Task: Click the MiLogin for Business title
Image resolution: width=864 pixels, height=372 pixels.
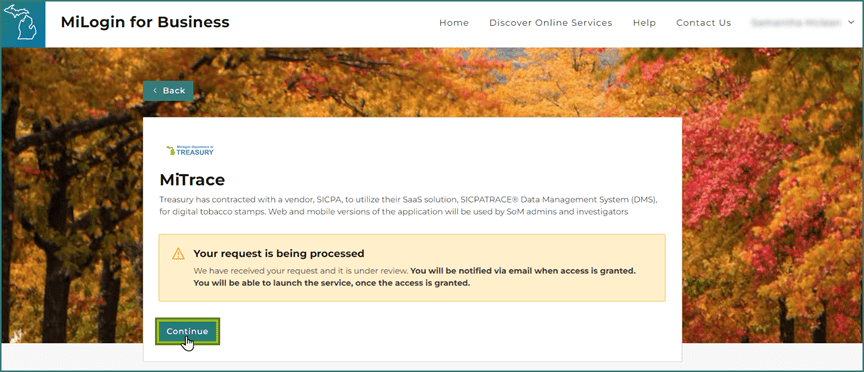Action: point(145,22)
